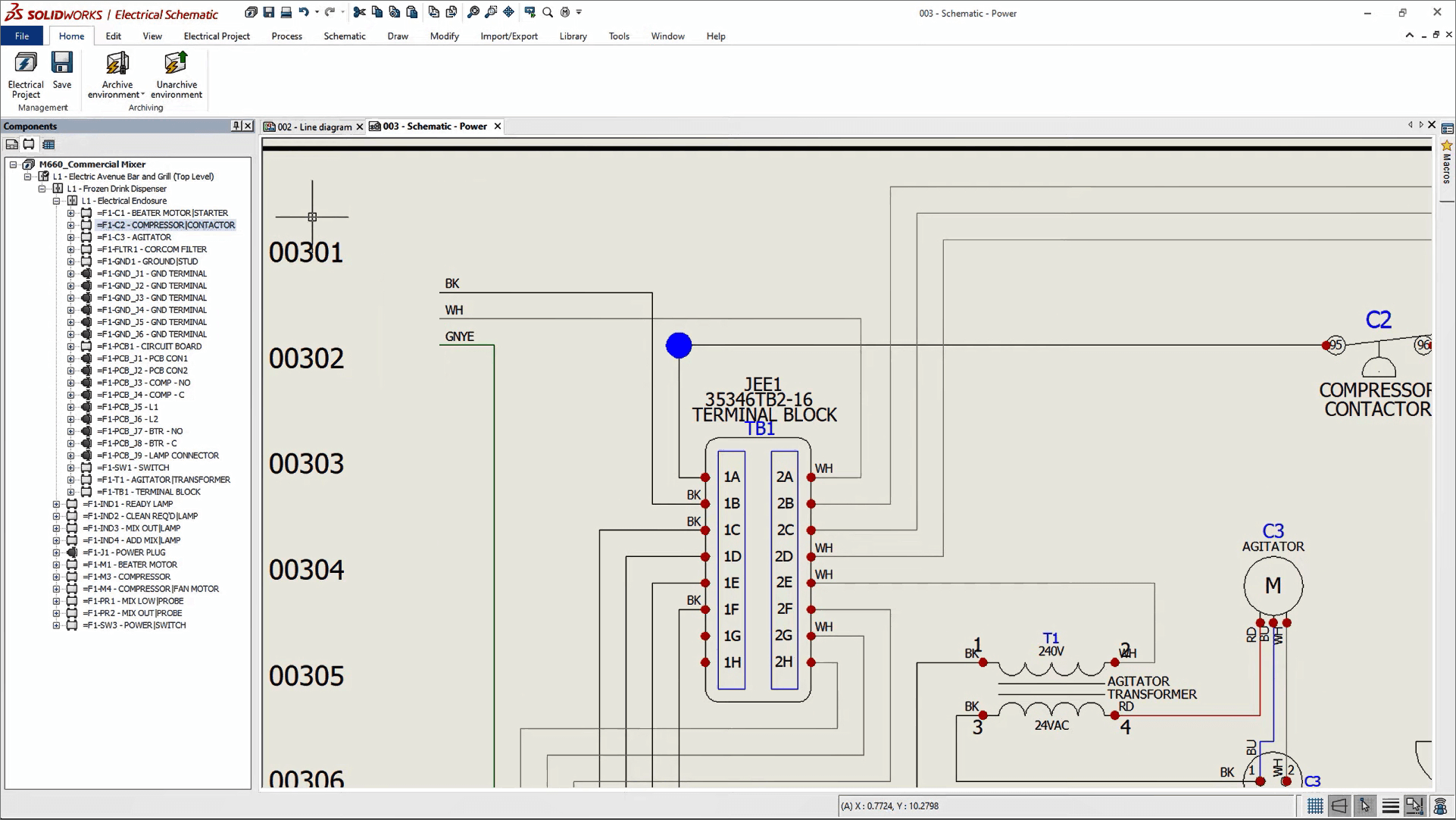This screenshot has width=1456, height=820.
Task: Close the Components panel
Action: point(248,126)
